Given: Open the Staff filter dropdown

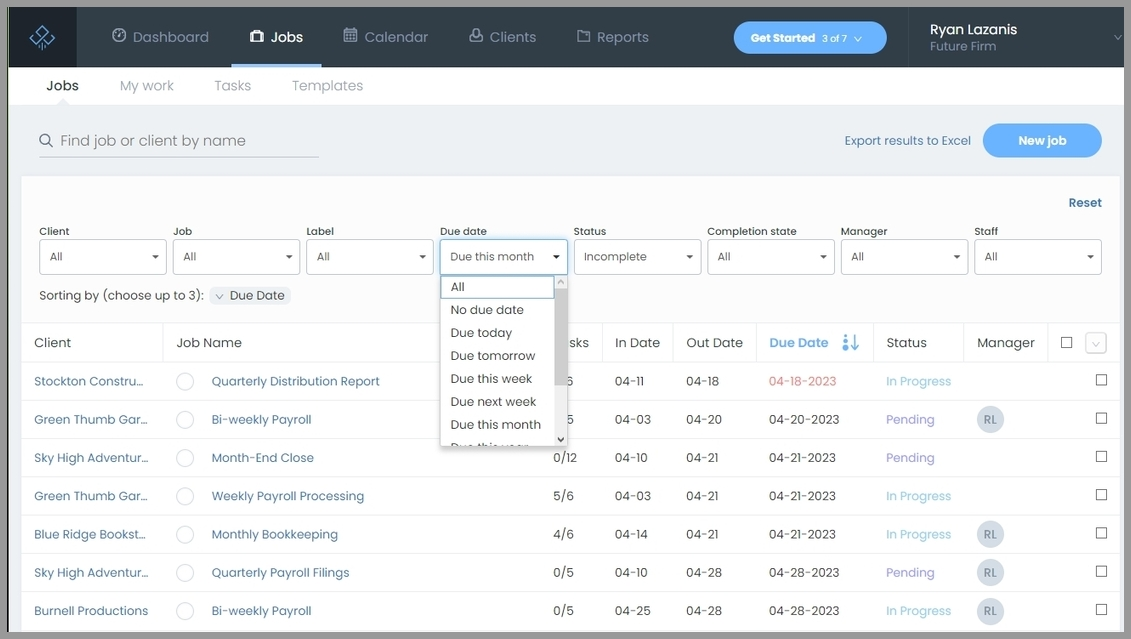Looking at the screenshot, I should click(x=1037, y=257).
